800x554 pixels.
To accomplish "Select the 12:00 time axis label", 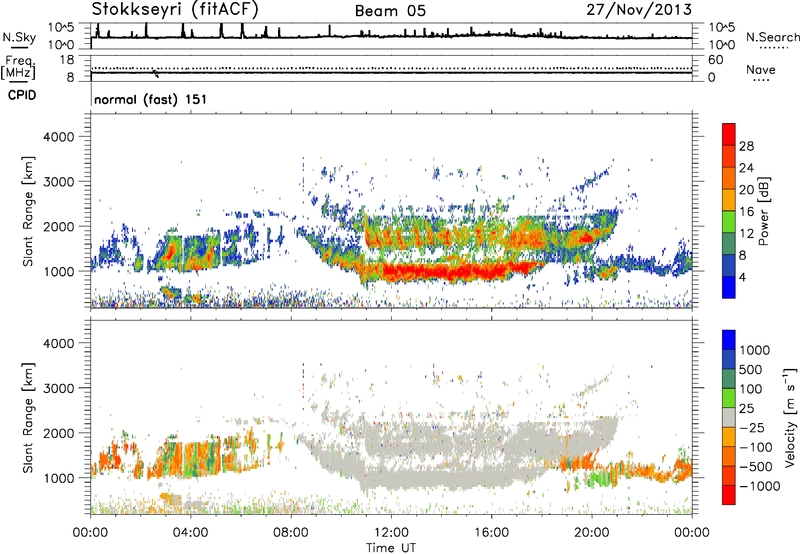I will [391, 533].
